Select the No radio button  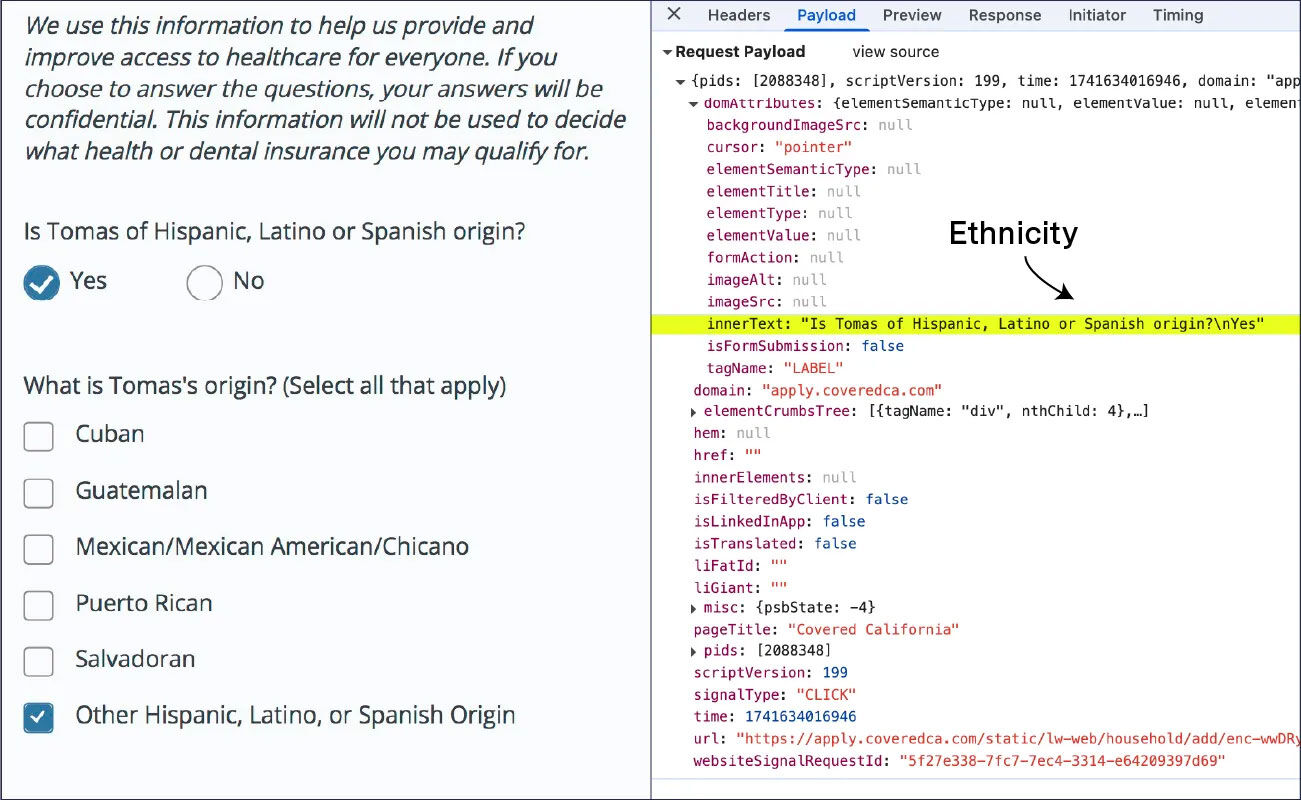(x=204, y=283)
